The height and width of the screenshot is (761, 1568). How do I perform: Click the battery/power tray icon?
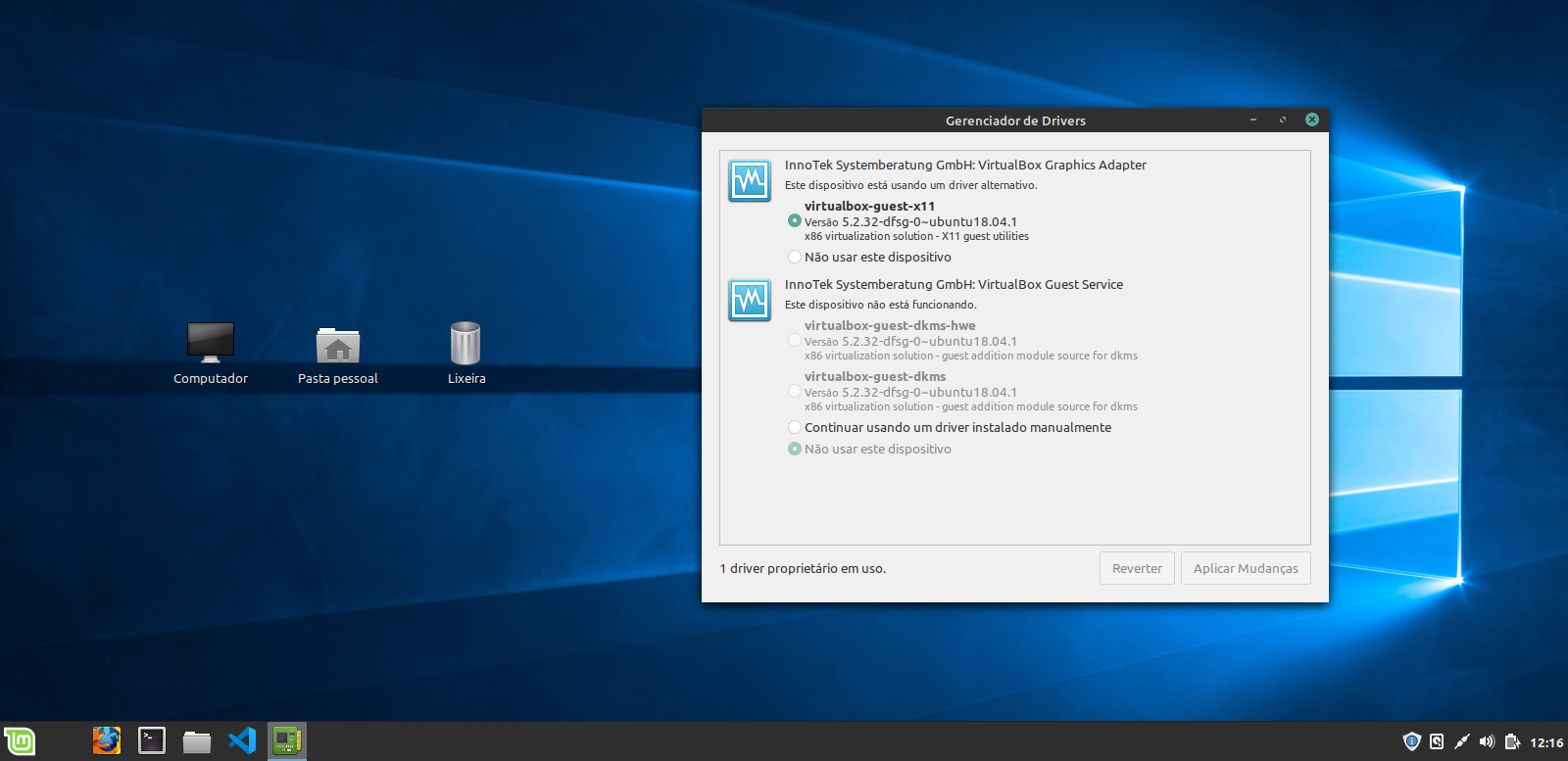tap(1512, 741)
